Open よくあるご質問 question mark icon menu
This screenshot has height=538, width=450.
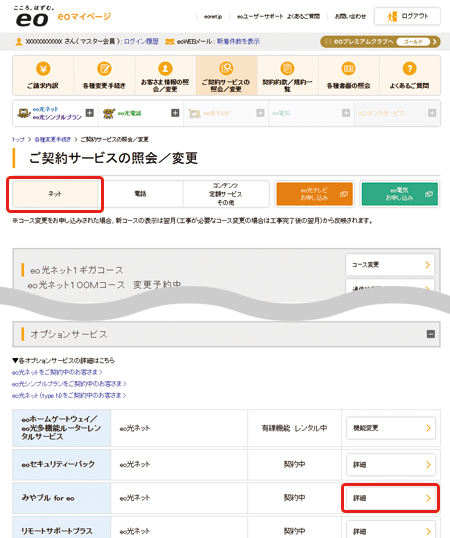click(410, 75)
